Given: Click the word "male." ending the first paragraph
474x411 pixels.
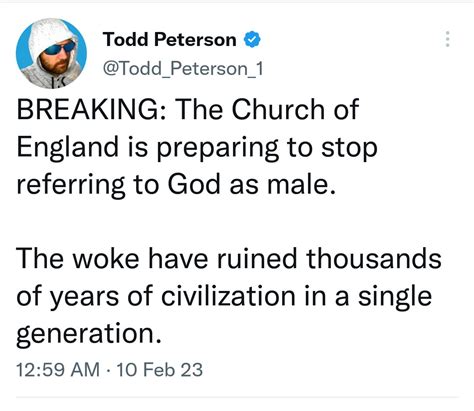Looking at the screenshot, I should point(302,184).
